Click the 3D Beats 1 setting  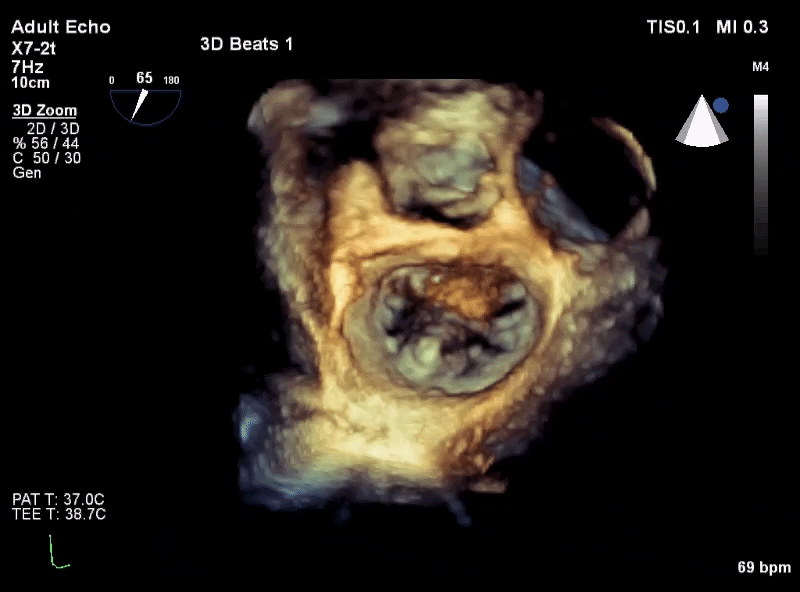[x=246, y=44]
